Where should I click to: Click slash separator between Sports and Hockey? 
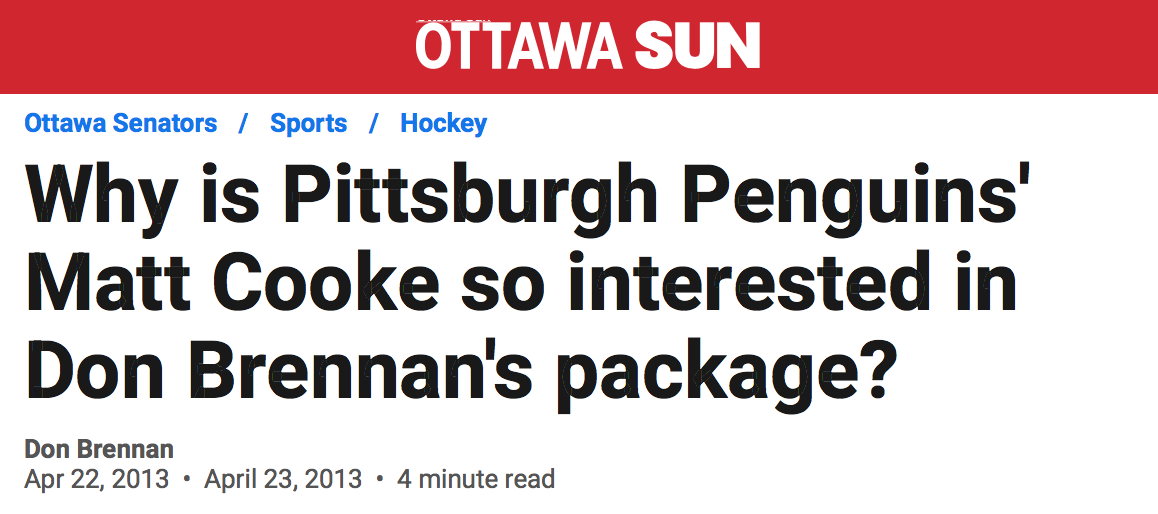[374, 124]
